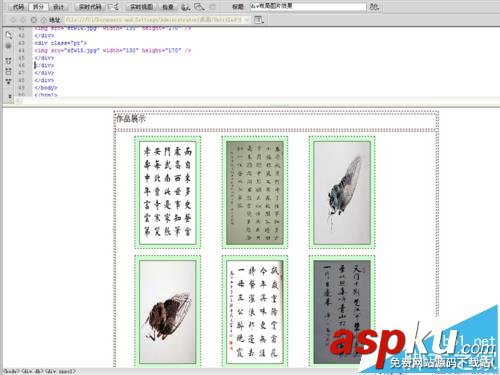Toggle 实时视图 (Live View) button
This screenshot has height=375, width=500.
(x=141, y=6)
